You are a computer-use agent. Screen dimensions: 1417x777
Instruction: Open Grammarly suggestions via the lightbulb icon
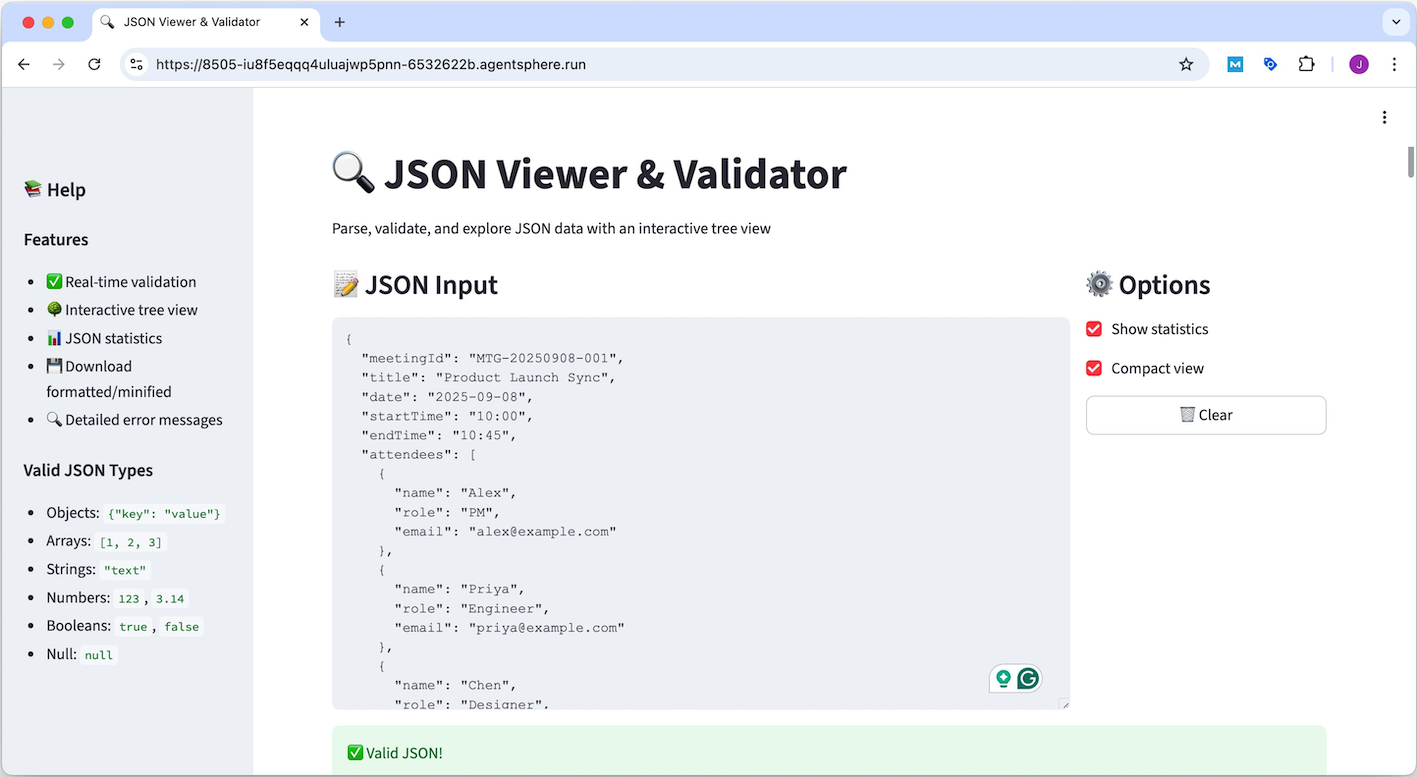coord(1003,678)
